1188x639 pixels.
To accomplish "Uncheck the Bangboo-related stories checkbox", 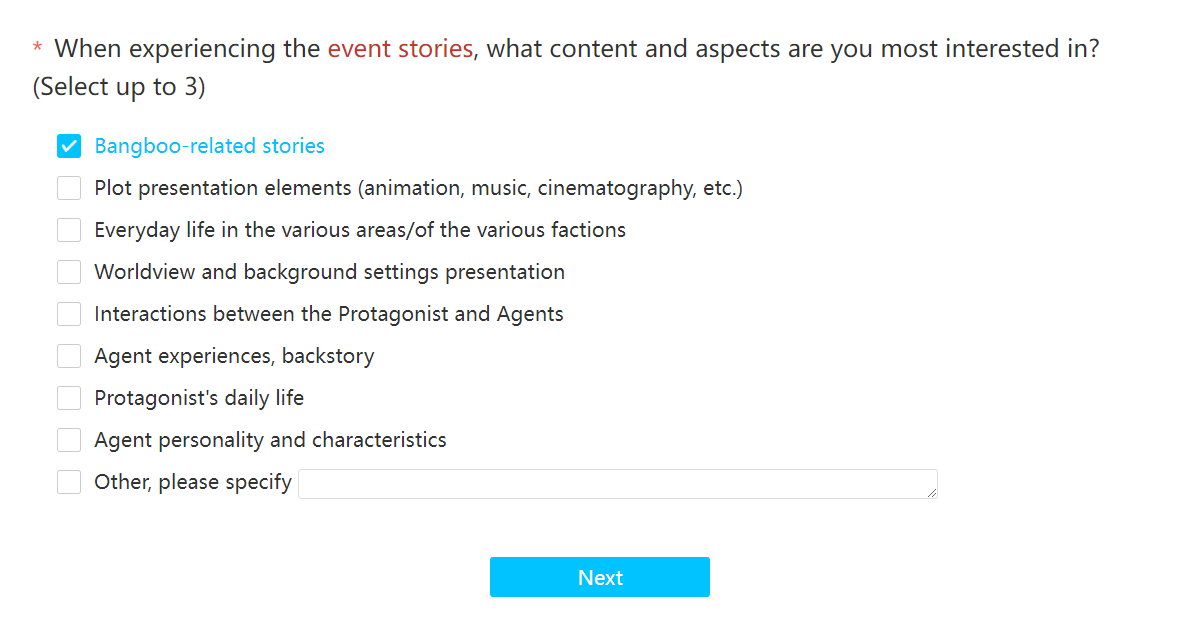I will tap(69, 146).
